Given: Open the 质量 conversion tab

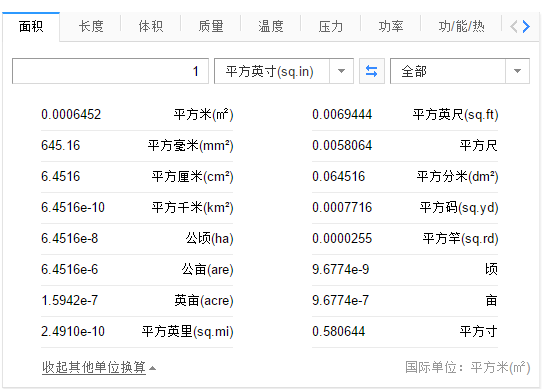Looking at the screenshot, I should [211, 26].
